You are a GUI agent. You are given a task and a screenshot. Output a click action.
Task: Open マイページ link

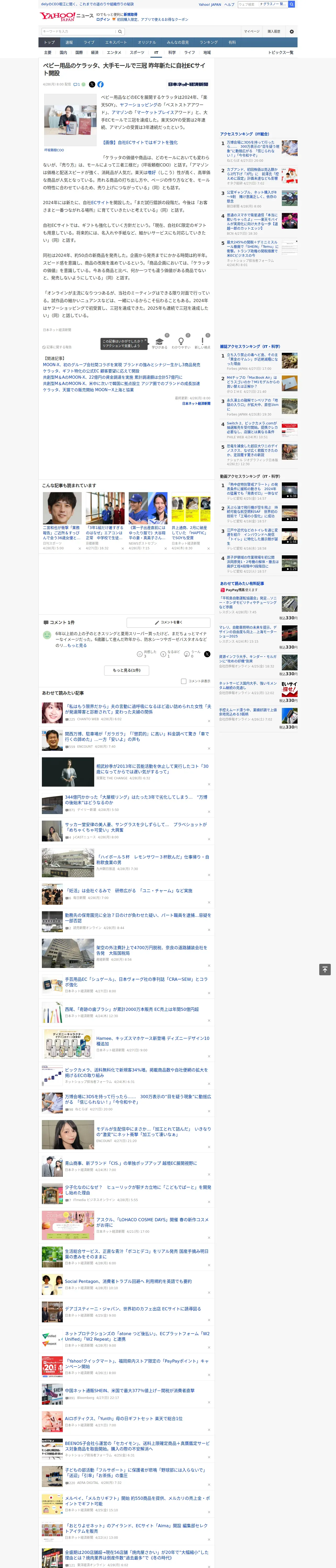[251, 32]
